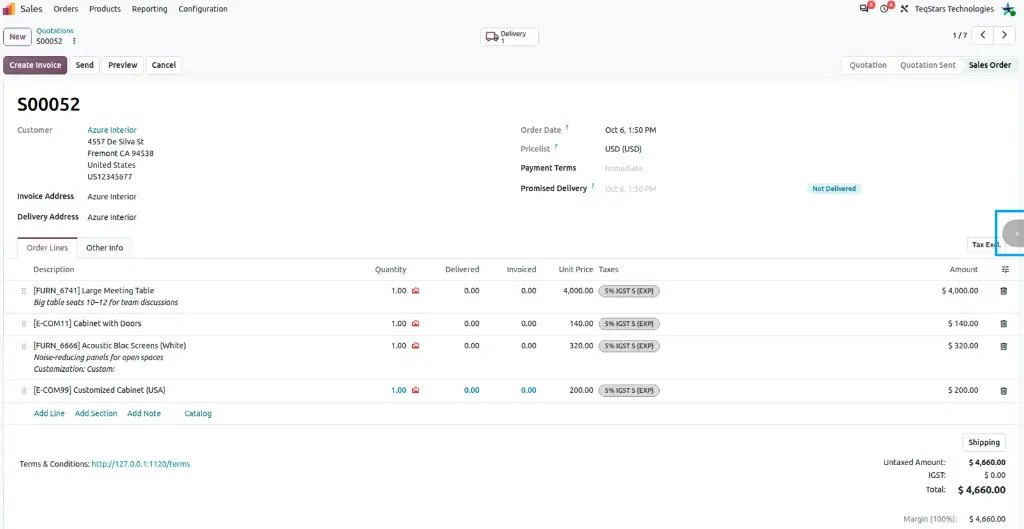Click the Add Note link
Screen dimensions: 1024x529
[x=144, y=413]
